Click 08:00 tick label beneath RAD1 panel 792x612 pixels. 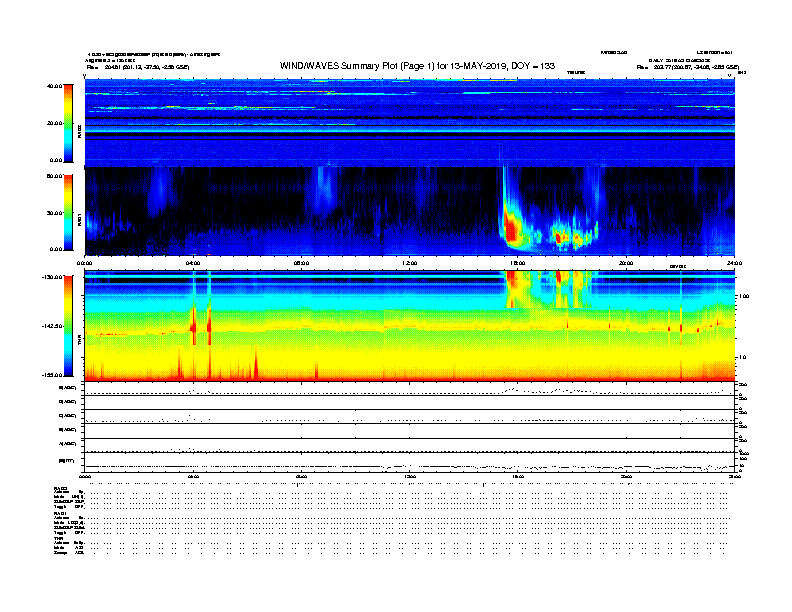point(302,263)
